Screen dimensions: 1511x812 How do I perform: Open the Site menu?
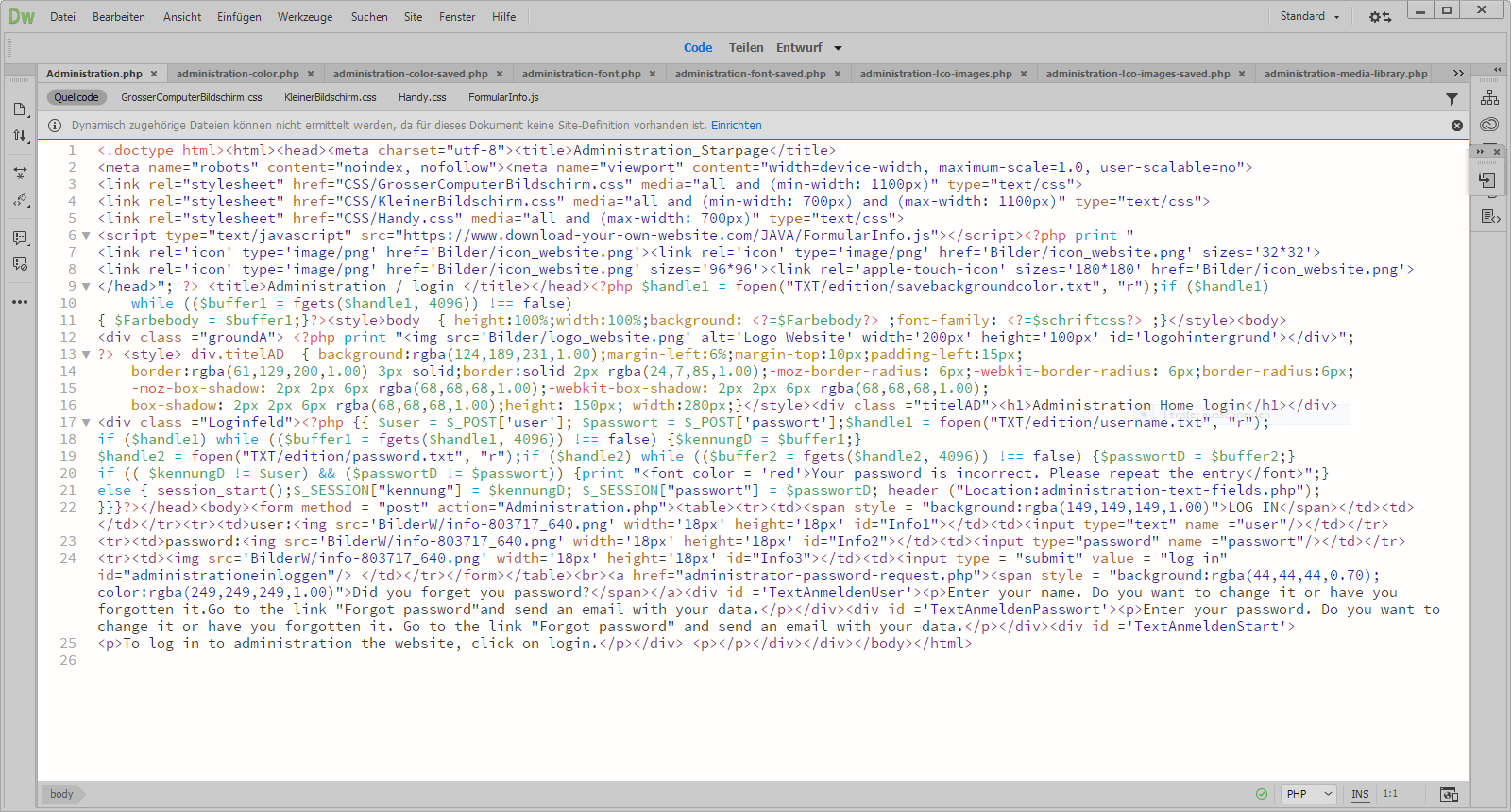click(x=413, y=17)
